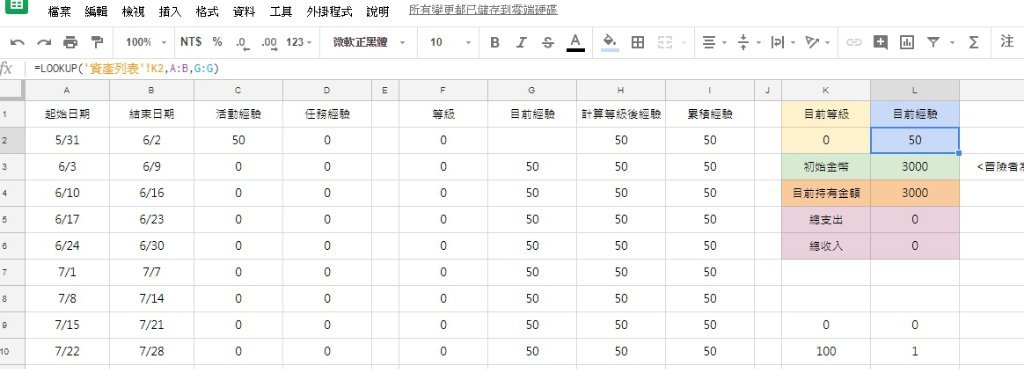Click the print icon
The height and width of the screenshot is (369, 1024).
[70, 42]
